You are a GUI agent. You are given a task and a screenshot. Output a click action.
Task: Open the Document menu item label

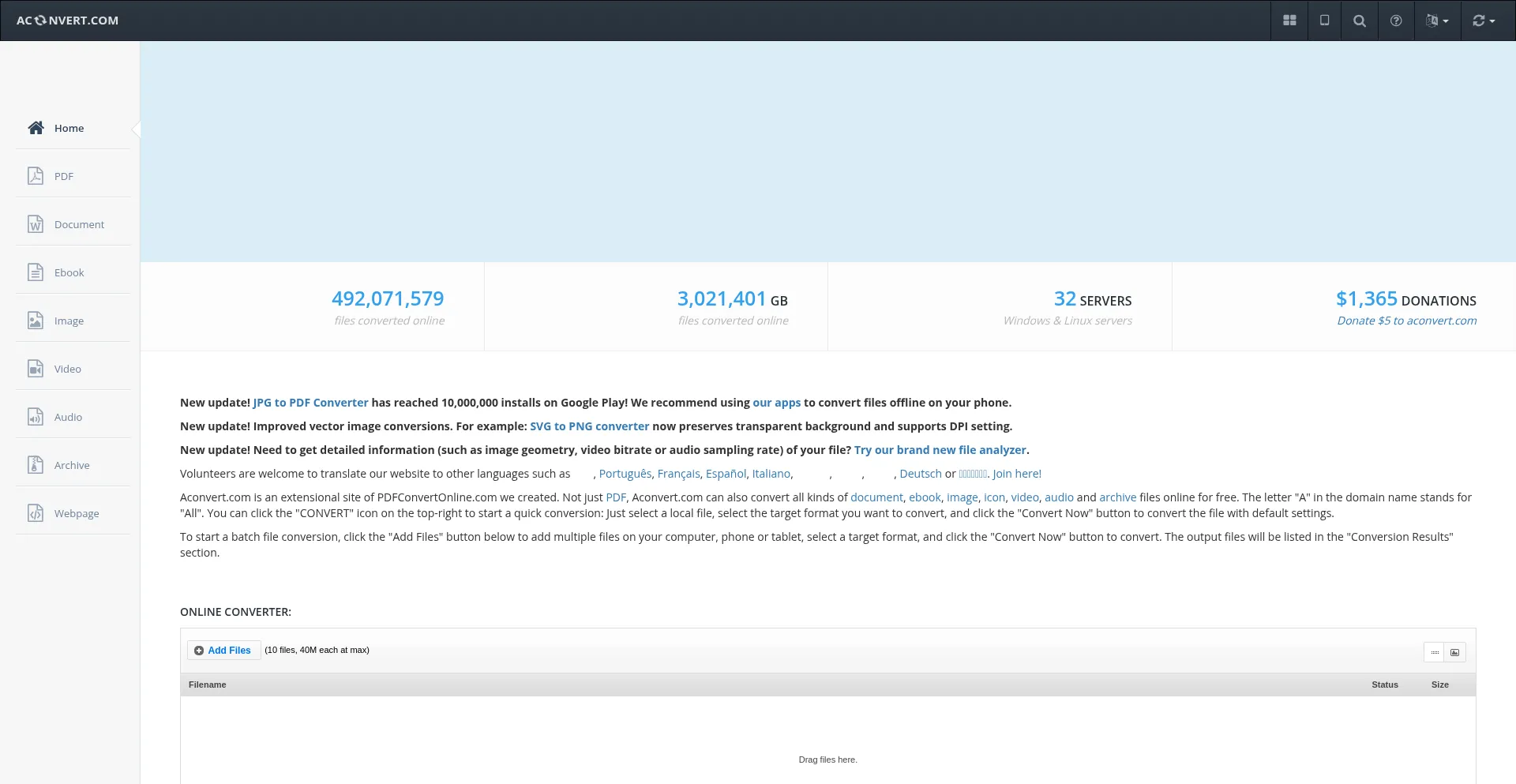pos(79,225)
